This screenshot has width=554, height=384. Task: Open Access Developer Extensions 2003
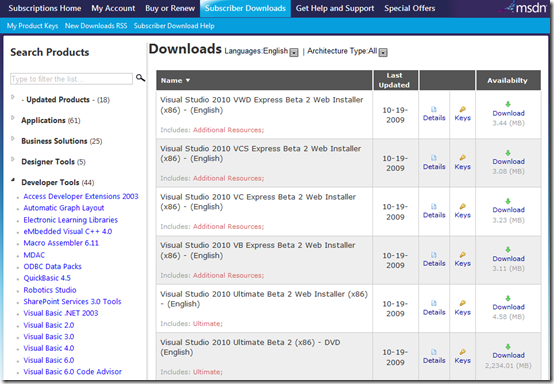[81, 196]
